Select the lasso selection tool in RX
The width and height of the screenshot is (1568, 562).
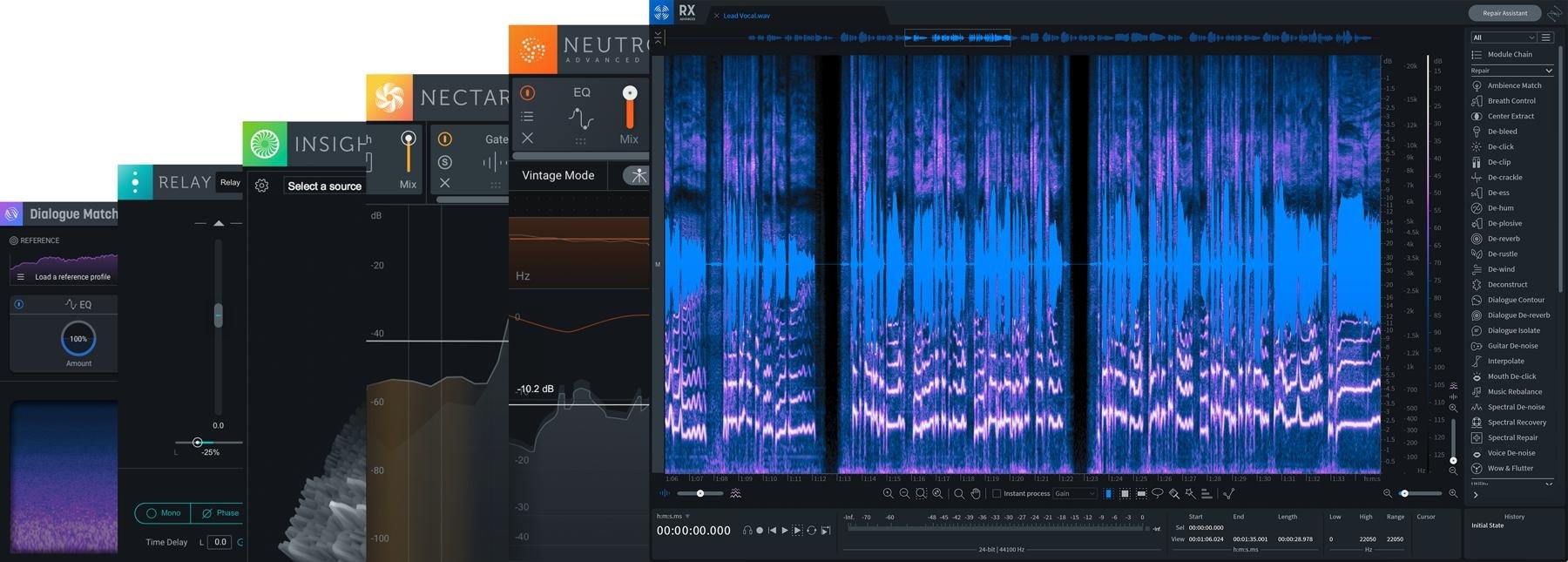1158,493
